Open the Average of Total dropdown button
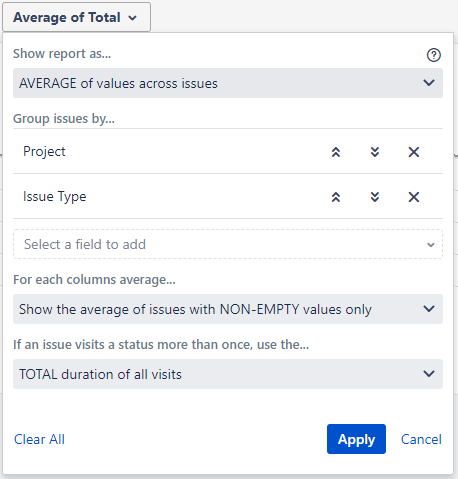The width and height of the screenshot is (458, 479). tap(76, 17)
